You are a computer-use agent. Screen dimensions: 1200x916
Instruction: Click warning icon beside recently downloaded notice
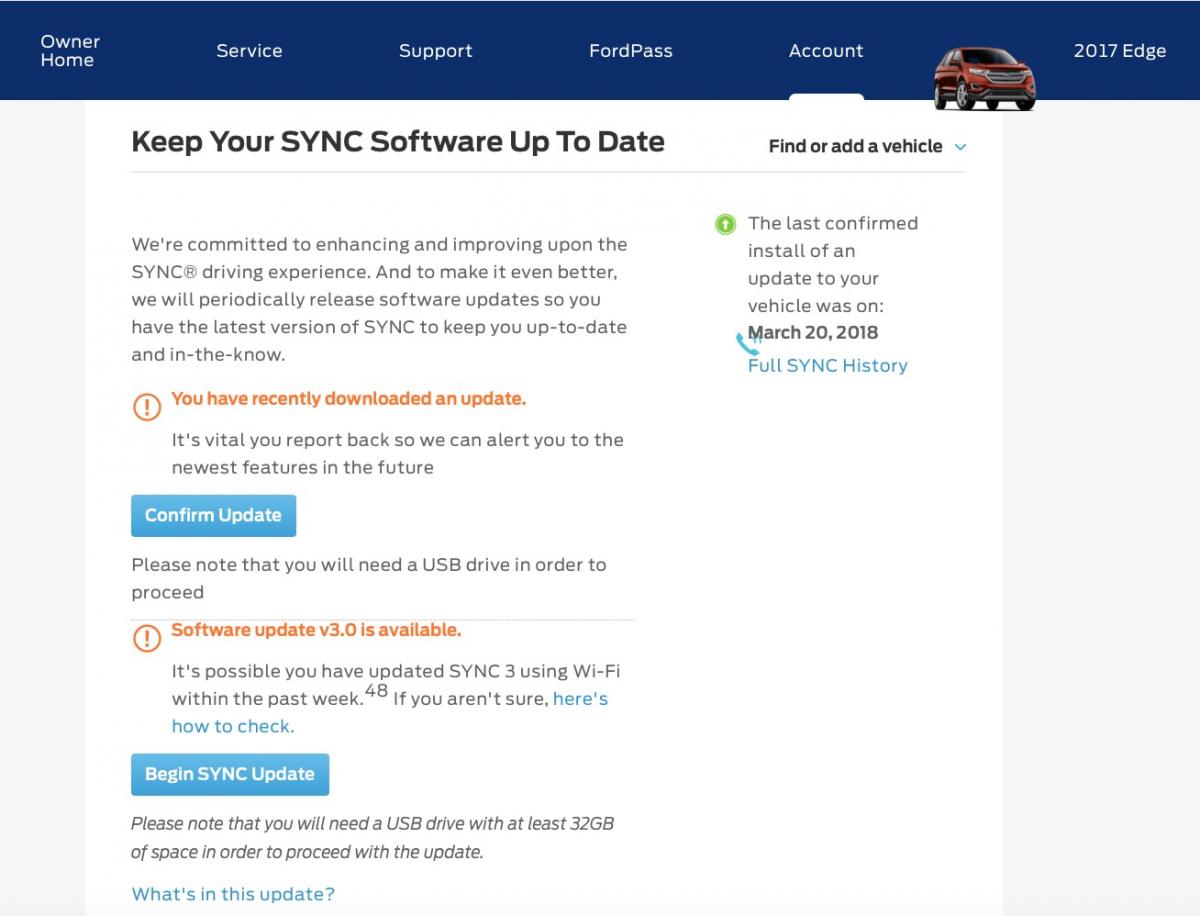[x=147, y=406]
